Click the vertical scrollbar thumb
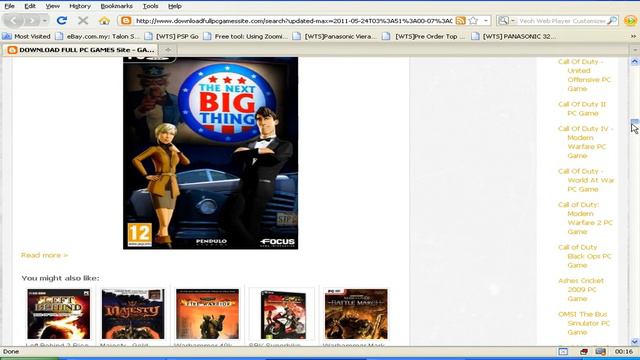 (635, 122)
